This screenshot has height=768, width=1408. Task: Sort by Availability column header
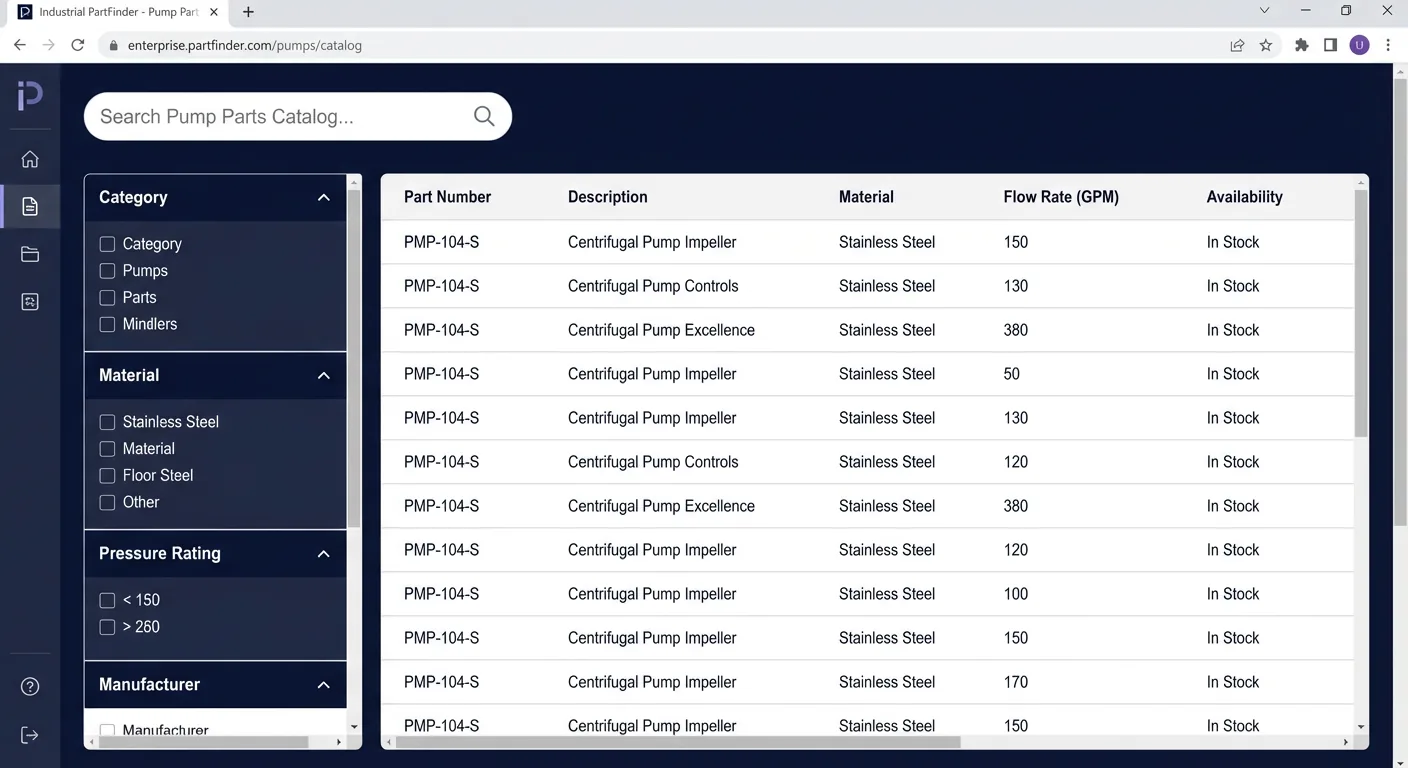click(1244, 197)
